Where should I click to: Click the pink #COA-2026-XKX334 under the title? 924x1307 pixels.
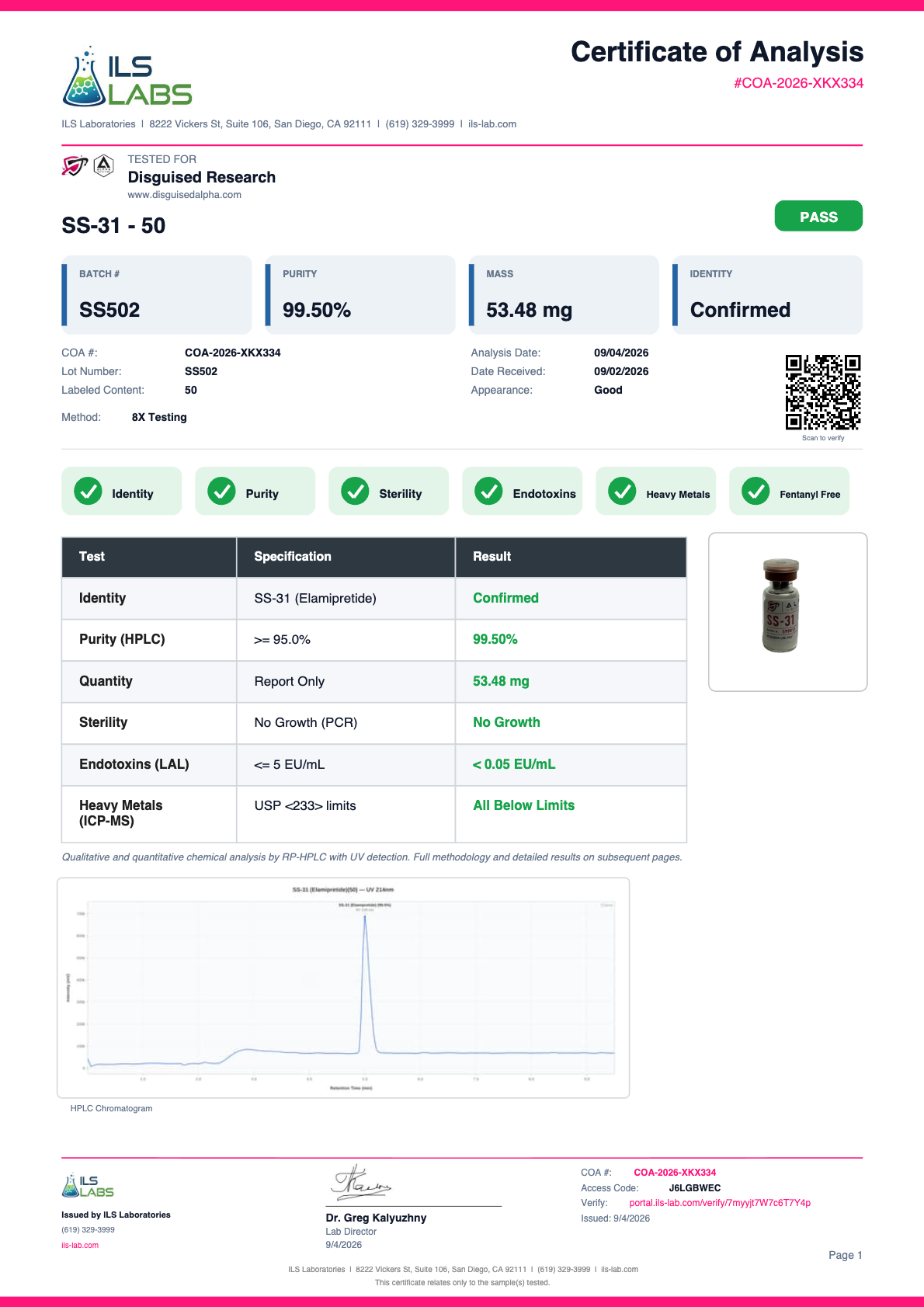pyautogui.click(x=798, y=83)
